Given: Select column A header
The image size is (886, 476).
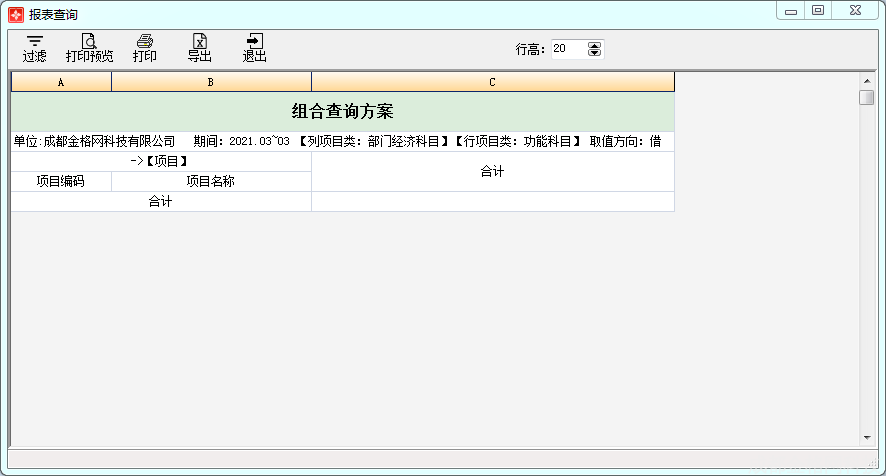Looking at the screenshot, I should [61, 82].
